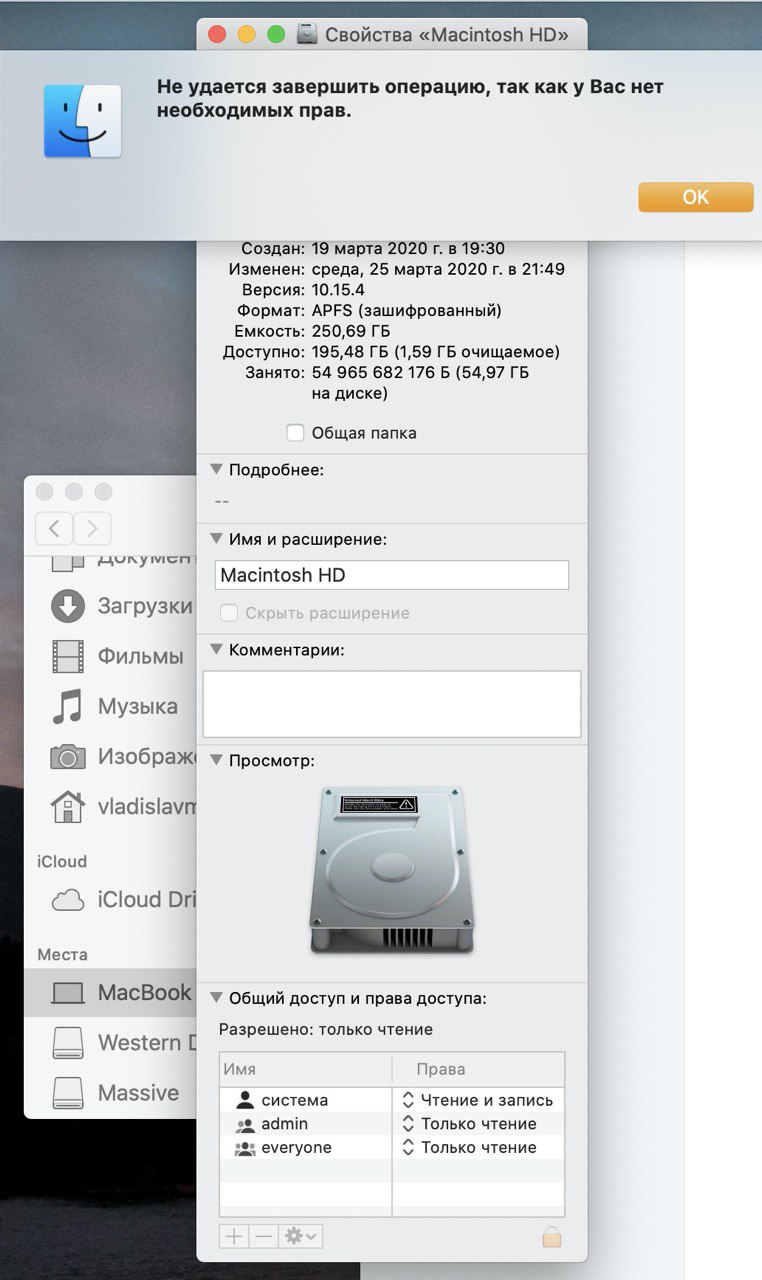Collapse Общий доступ и права доступа section

tap(216, 998)
